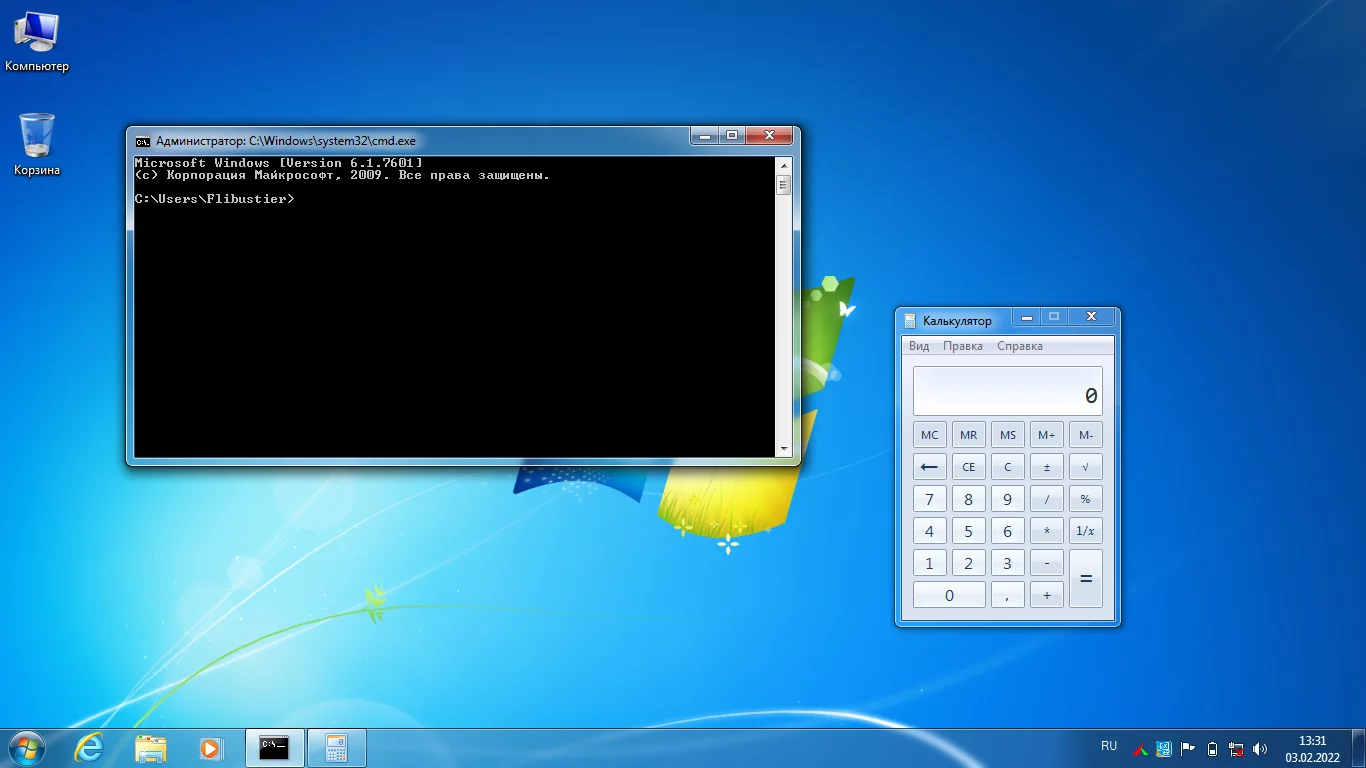1366x768 pixels.
Task: Click the cmd window scrollbar thumb
Action: pos(784,184)
